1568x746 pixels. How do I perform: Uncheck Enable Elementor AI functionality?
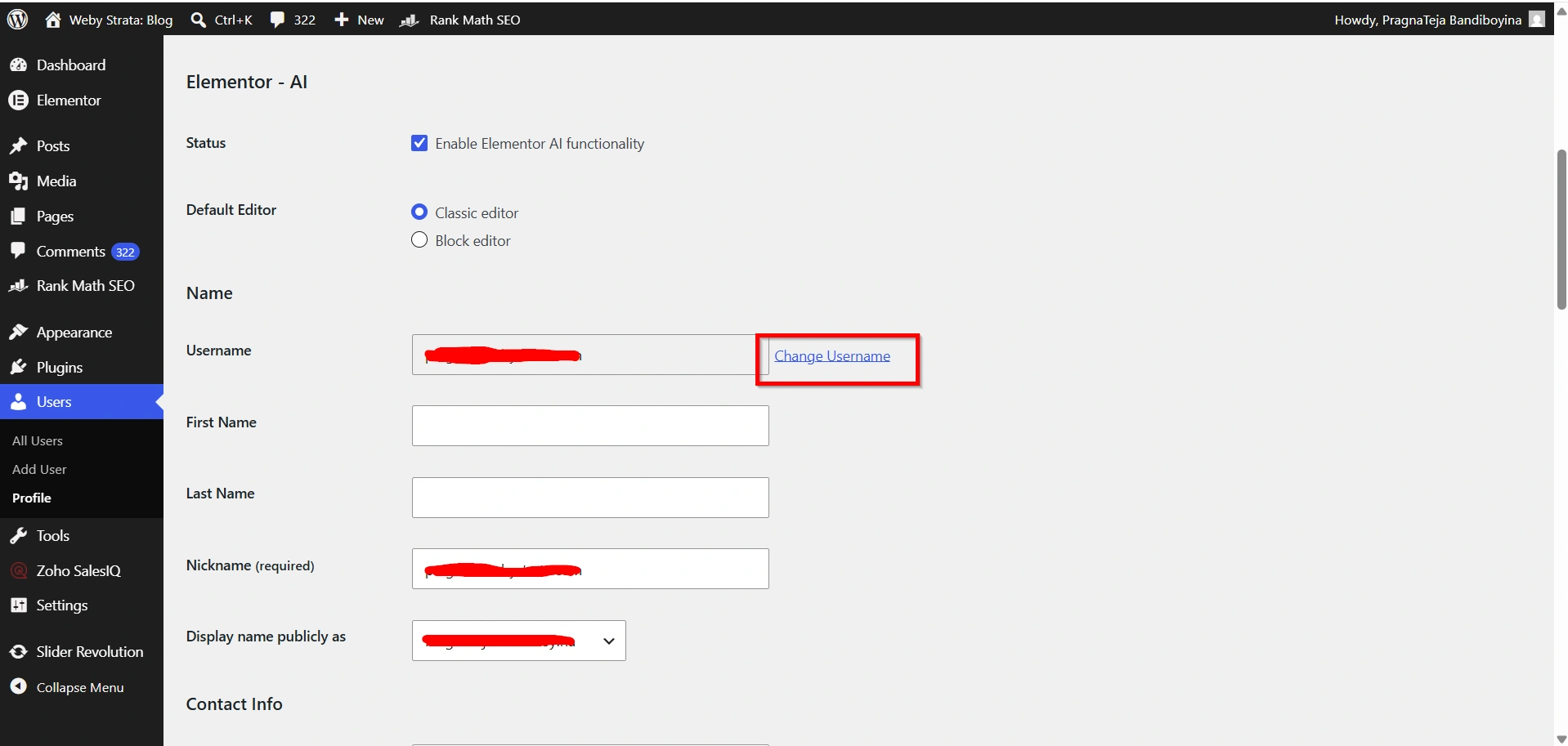pyautogui.click(x=419, y=144)
